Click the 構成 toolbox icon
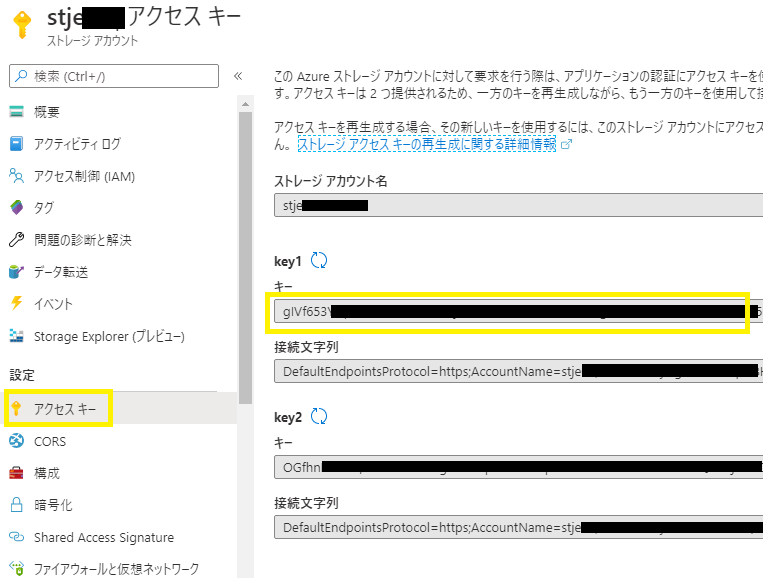The width and height of the screenshot is (763, 578). tap(17, 473)
